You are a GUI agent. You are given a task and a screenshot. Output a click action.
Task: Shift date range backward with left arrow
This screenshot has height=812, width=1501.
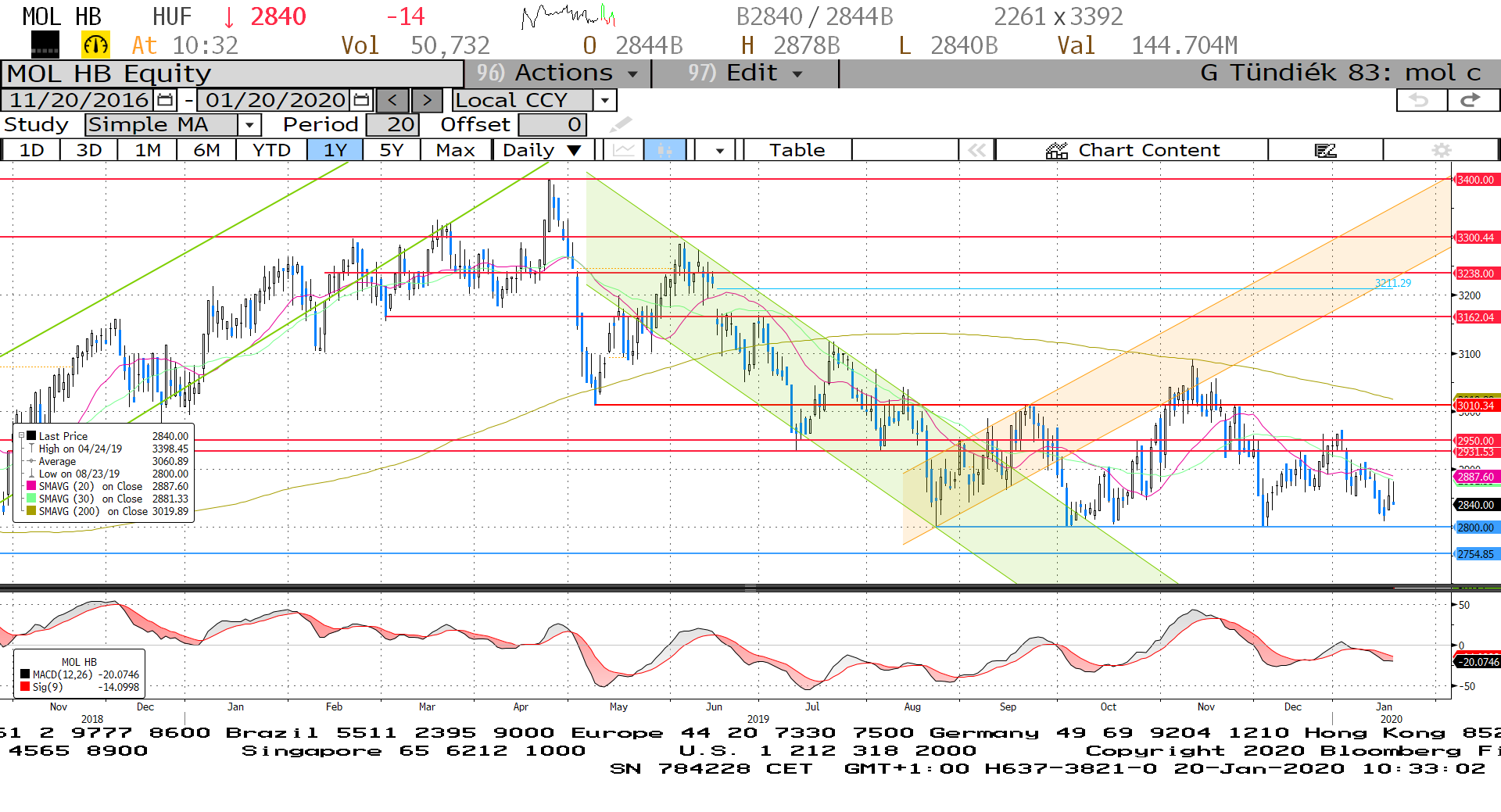click(x=392, y=100)
